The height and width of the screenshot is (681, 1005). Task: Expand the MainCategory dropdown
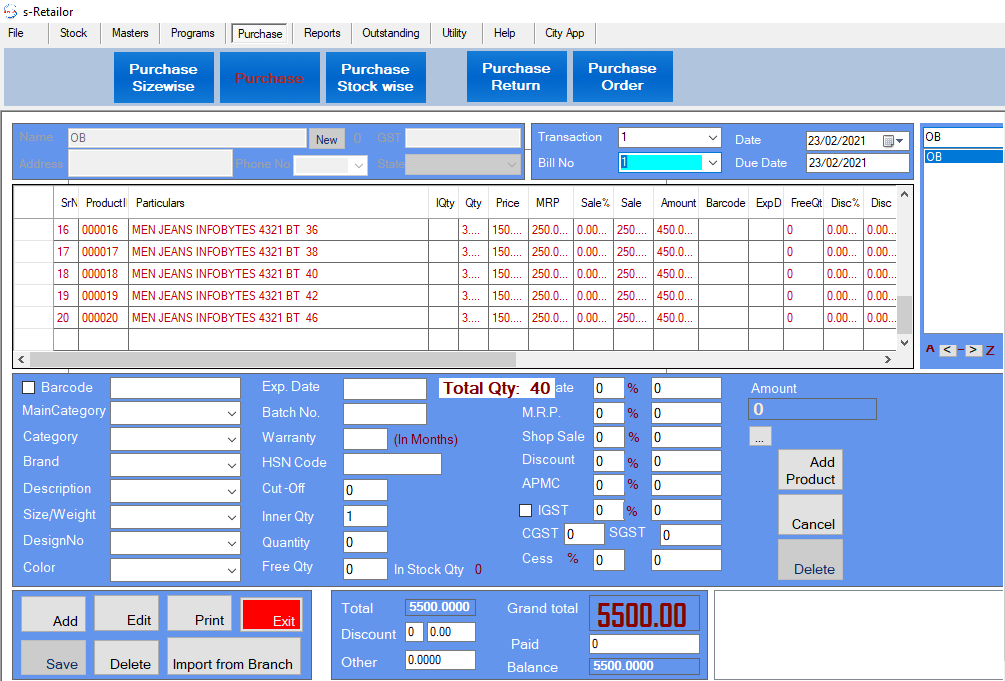point(232,413)
